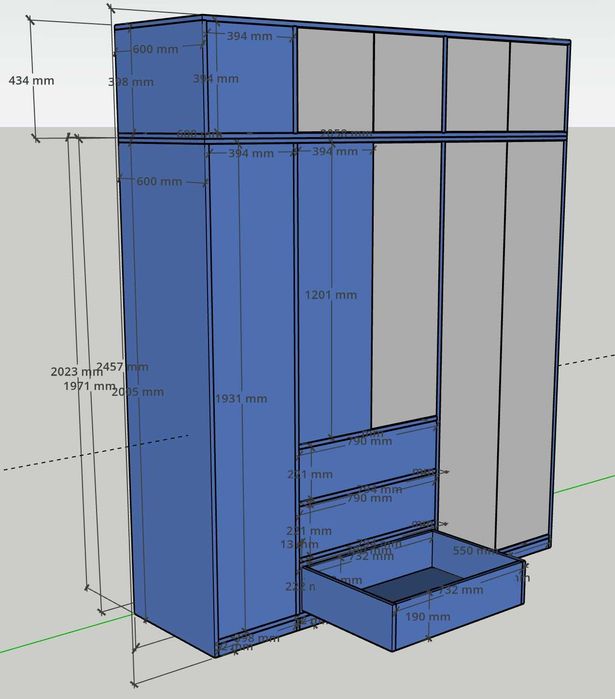
Task: Select the 2005 mm dimension label
Action: click(138, 392)
